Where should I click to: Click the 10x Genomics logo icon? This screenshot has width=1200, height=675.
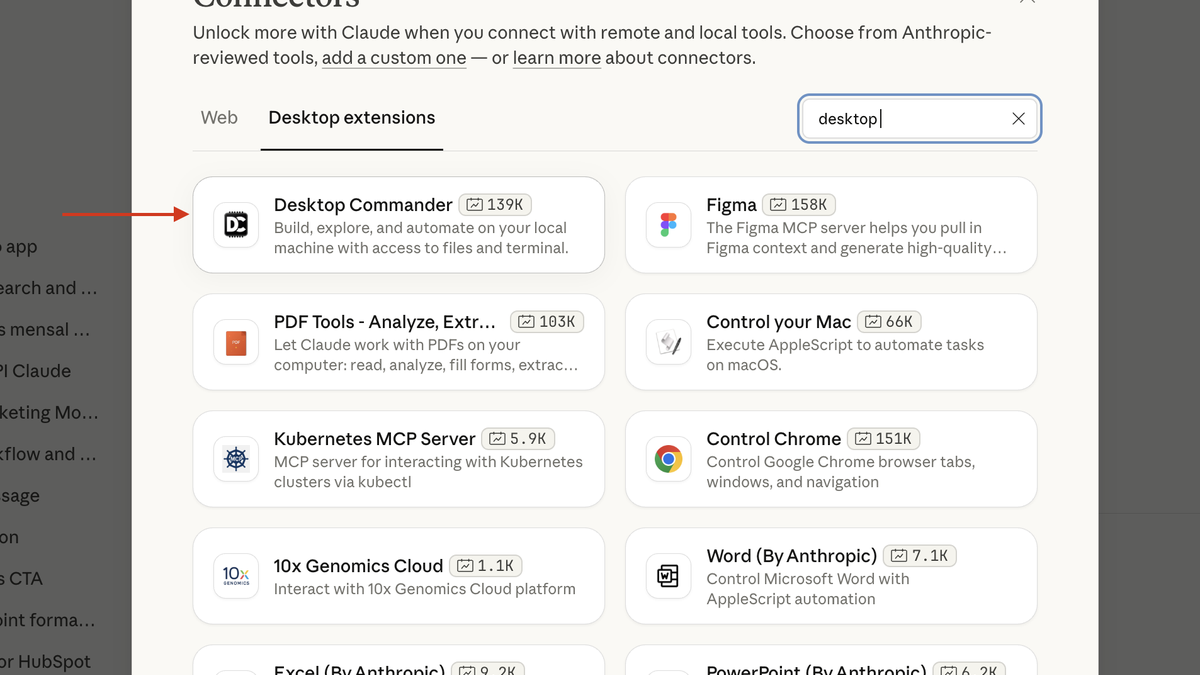236,576
